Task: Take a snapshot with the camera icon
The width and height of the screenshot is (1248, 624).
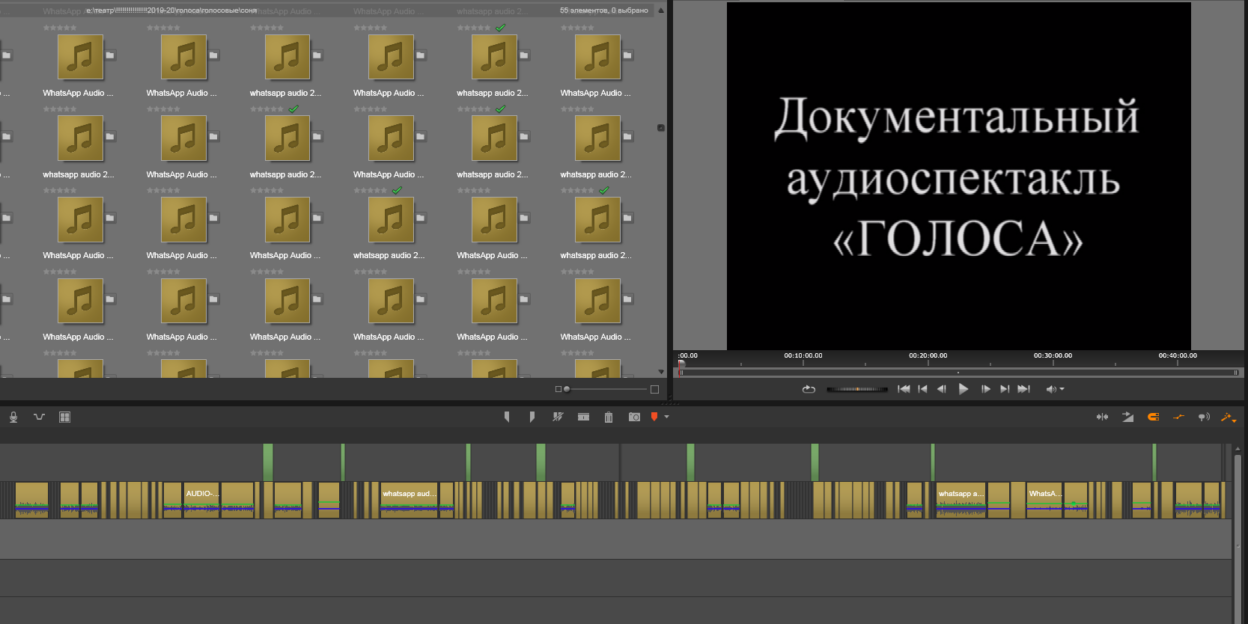Action: pos(633,416)
